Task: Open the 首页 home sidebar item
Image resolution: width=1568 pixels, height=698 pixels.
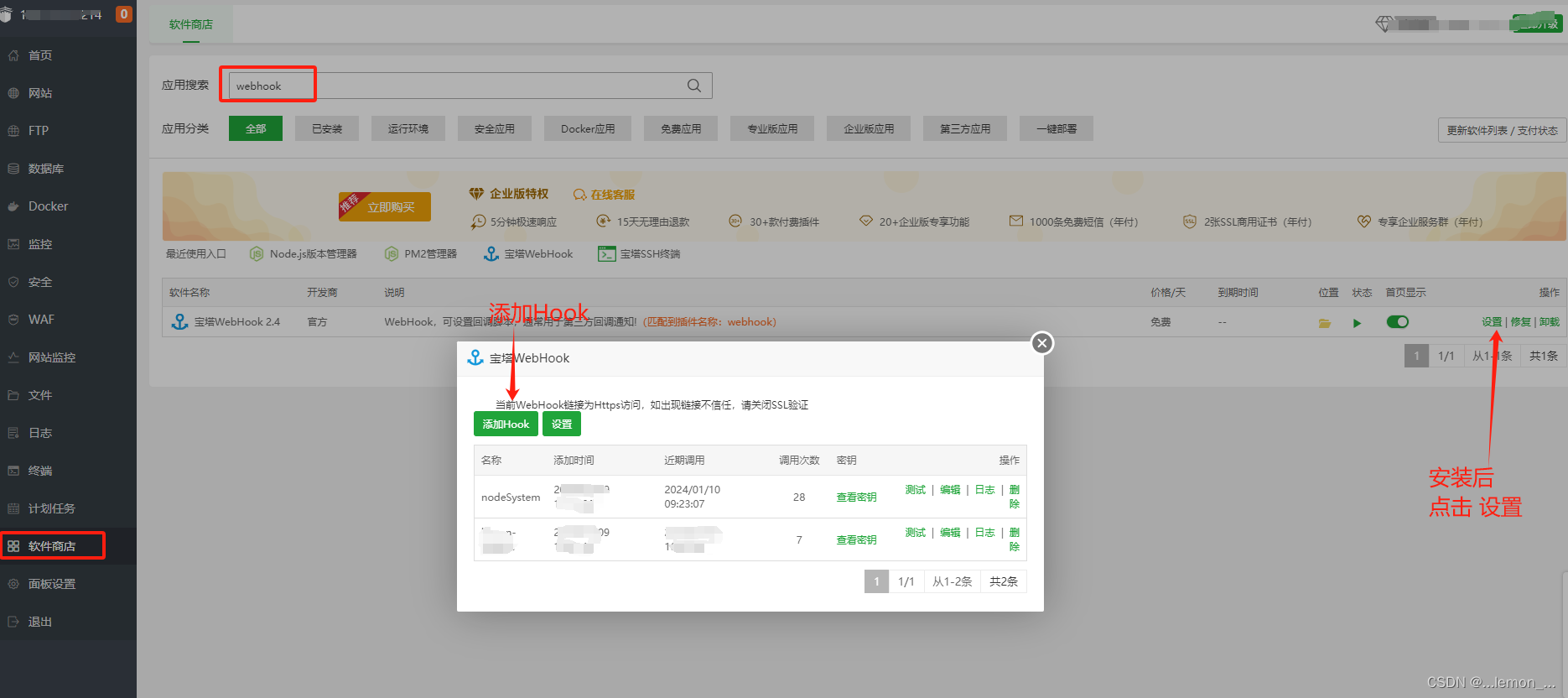Action: pyautogui.click(x=40, y=55)
